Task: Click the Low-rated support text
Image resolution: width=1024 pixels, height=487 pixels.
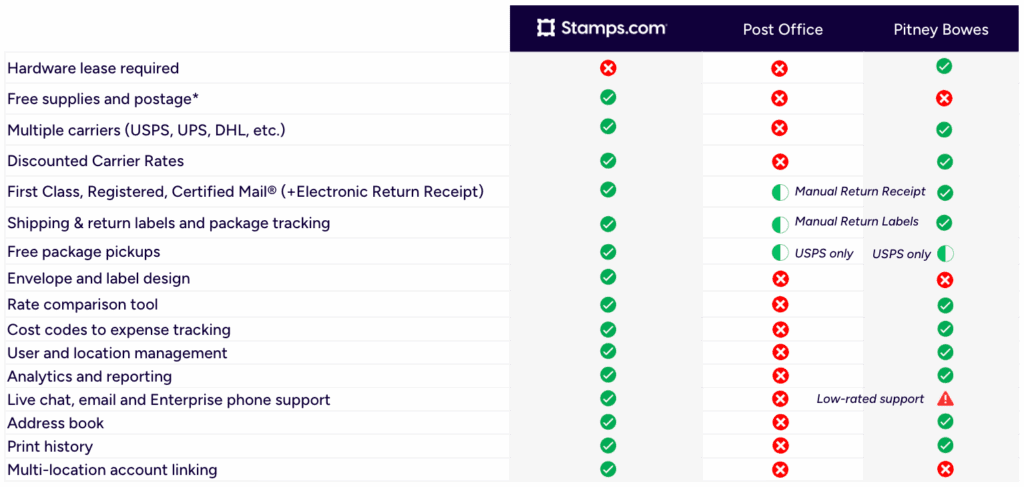Action: point(870,399)
